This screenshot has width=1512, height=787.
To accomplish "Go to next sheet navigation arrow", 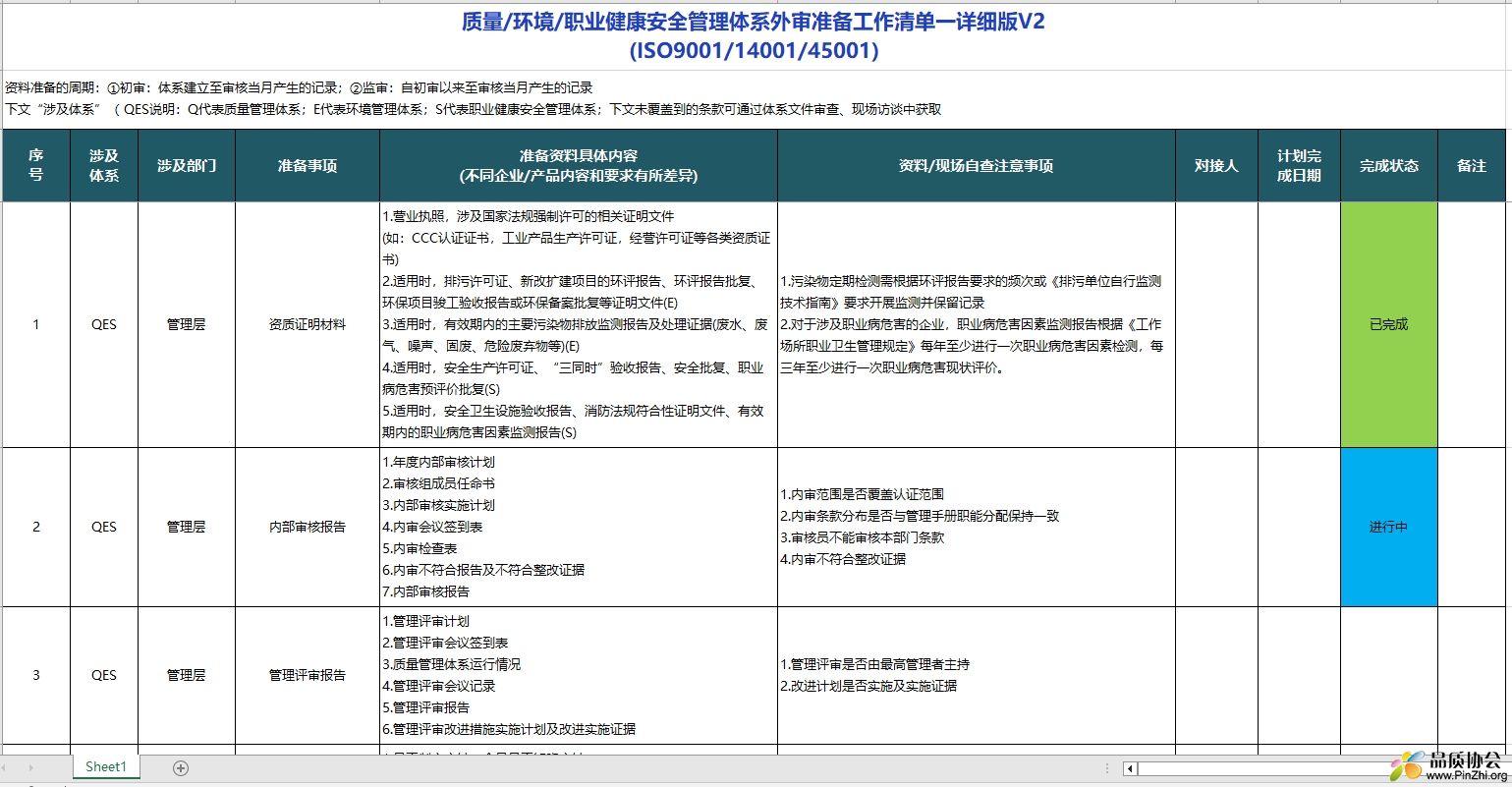I will coord(31,768).
